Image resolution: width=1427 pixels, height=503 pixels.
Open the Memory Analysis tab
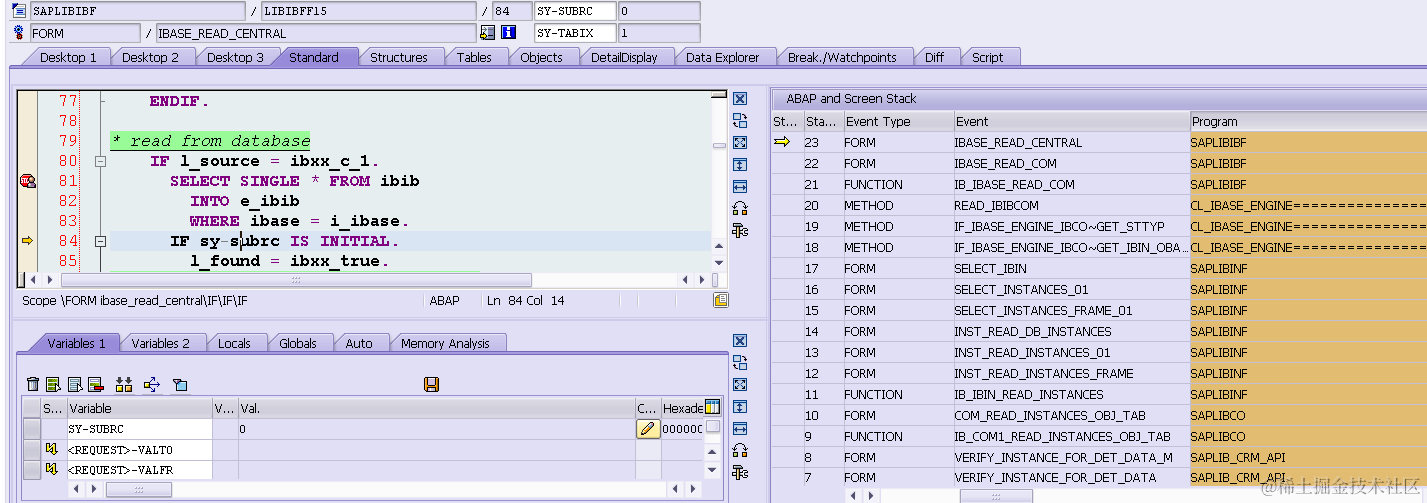(445, 343)
